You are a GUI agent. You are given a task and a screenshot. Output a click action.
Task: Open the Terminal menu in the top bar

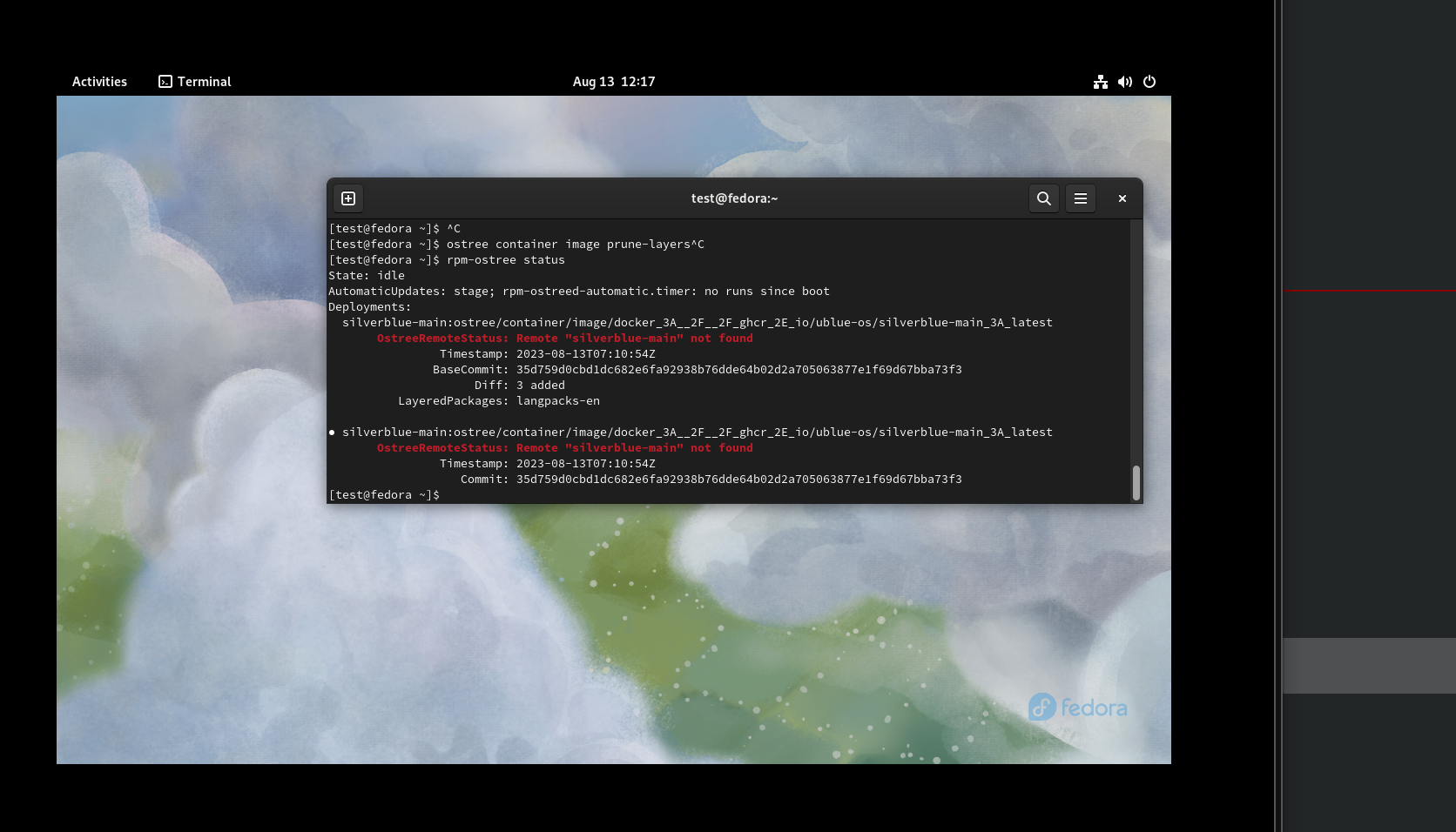pyautogui.click(x=204, y=81)
